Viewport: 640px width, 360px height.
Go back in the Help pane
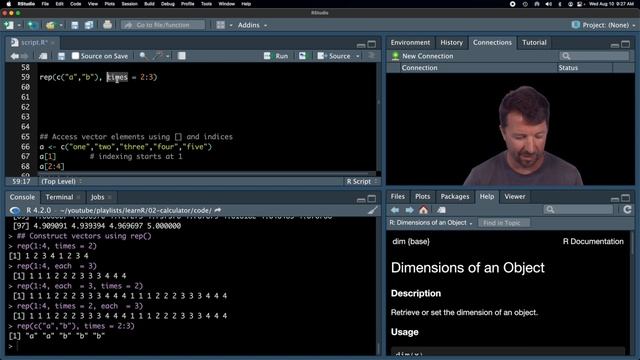[x=395, y=210]
